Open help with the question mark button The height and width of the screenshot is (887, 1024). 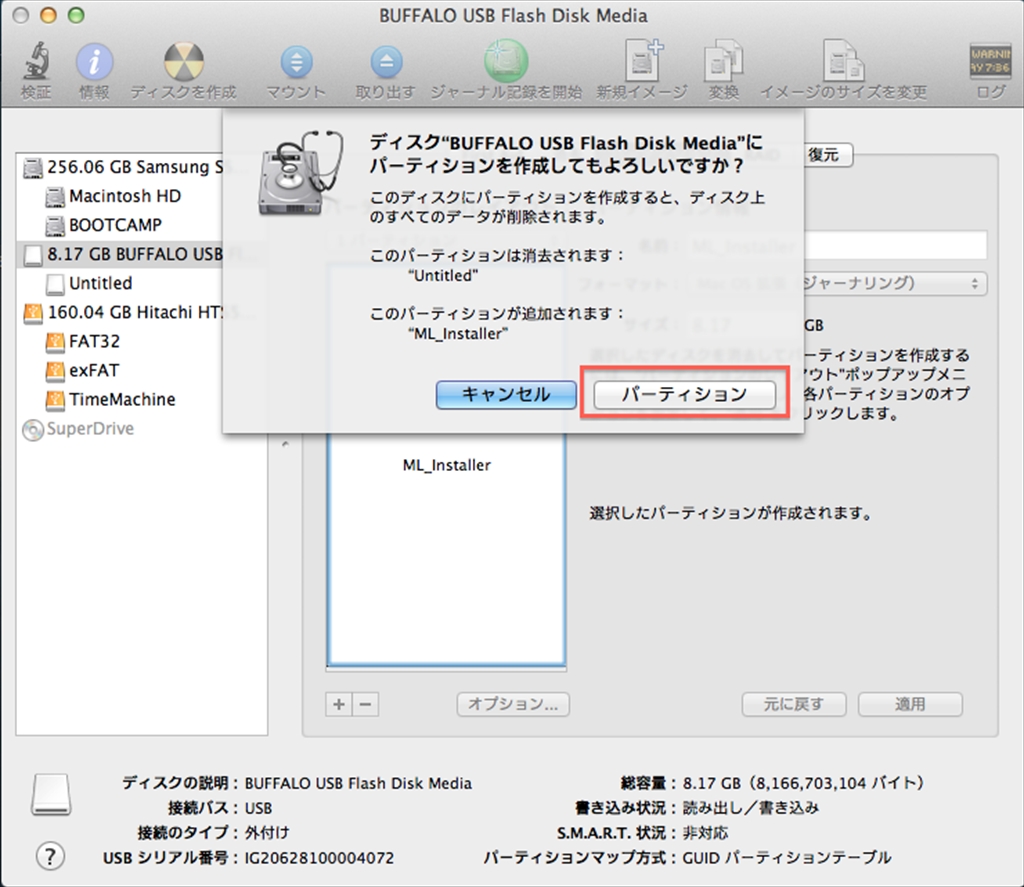coord(50,856)
